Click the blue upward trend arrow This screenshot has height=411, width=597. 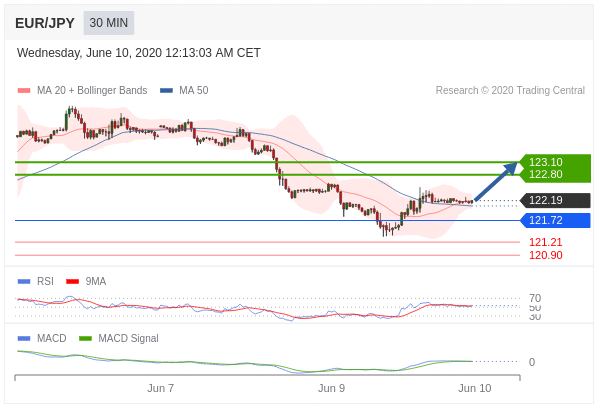click(496, 181)
